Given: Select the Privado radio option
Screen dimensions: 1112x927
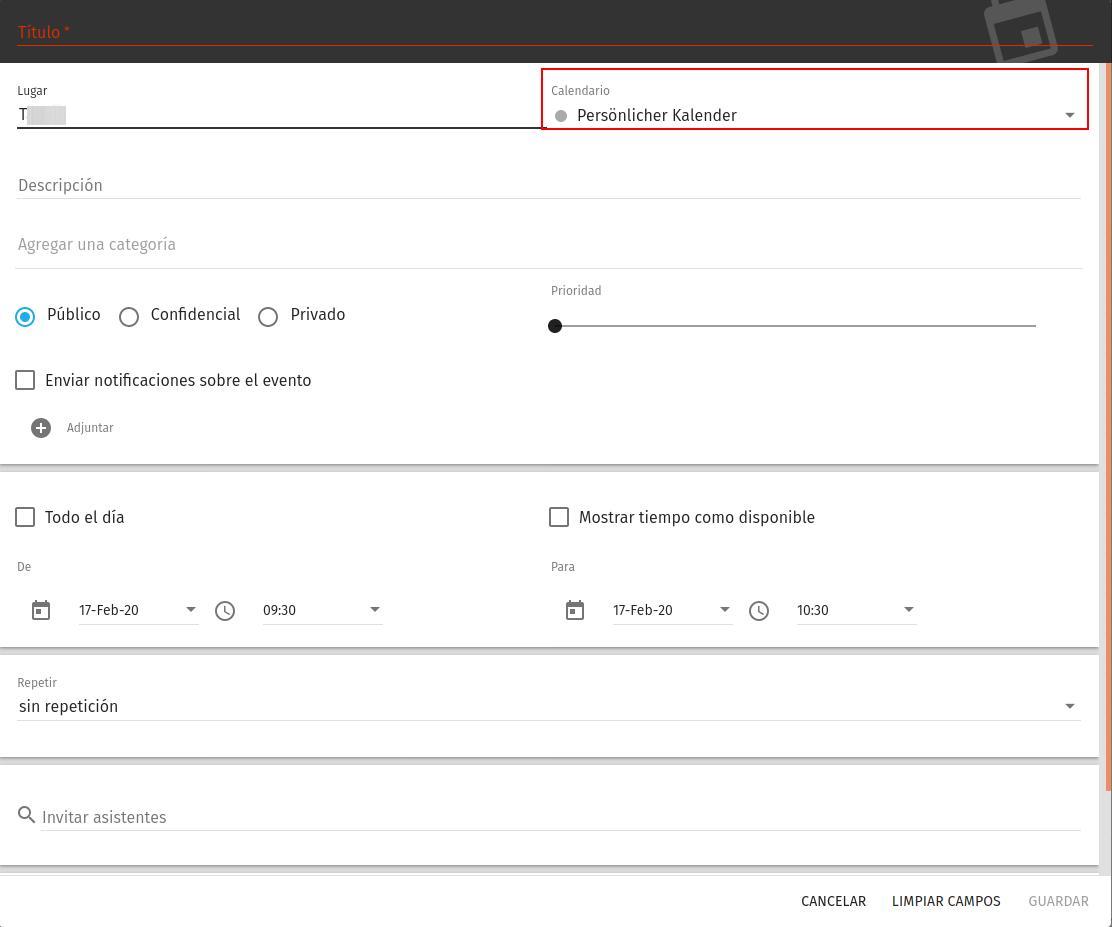Looking at the screenshot, I should [x=268, y=317].
